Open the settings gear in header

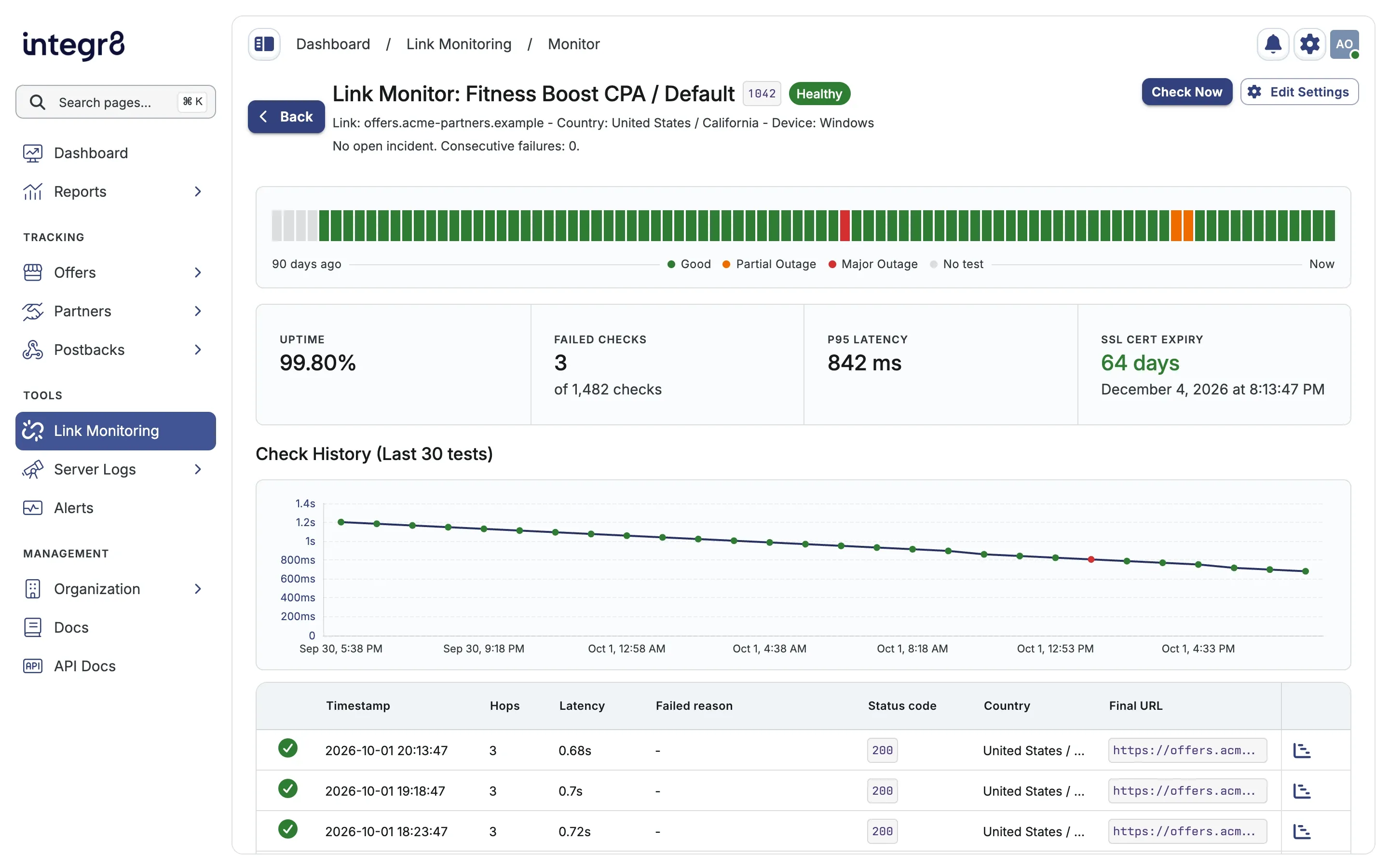(x=1309, y=44)
